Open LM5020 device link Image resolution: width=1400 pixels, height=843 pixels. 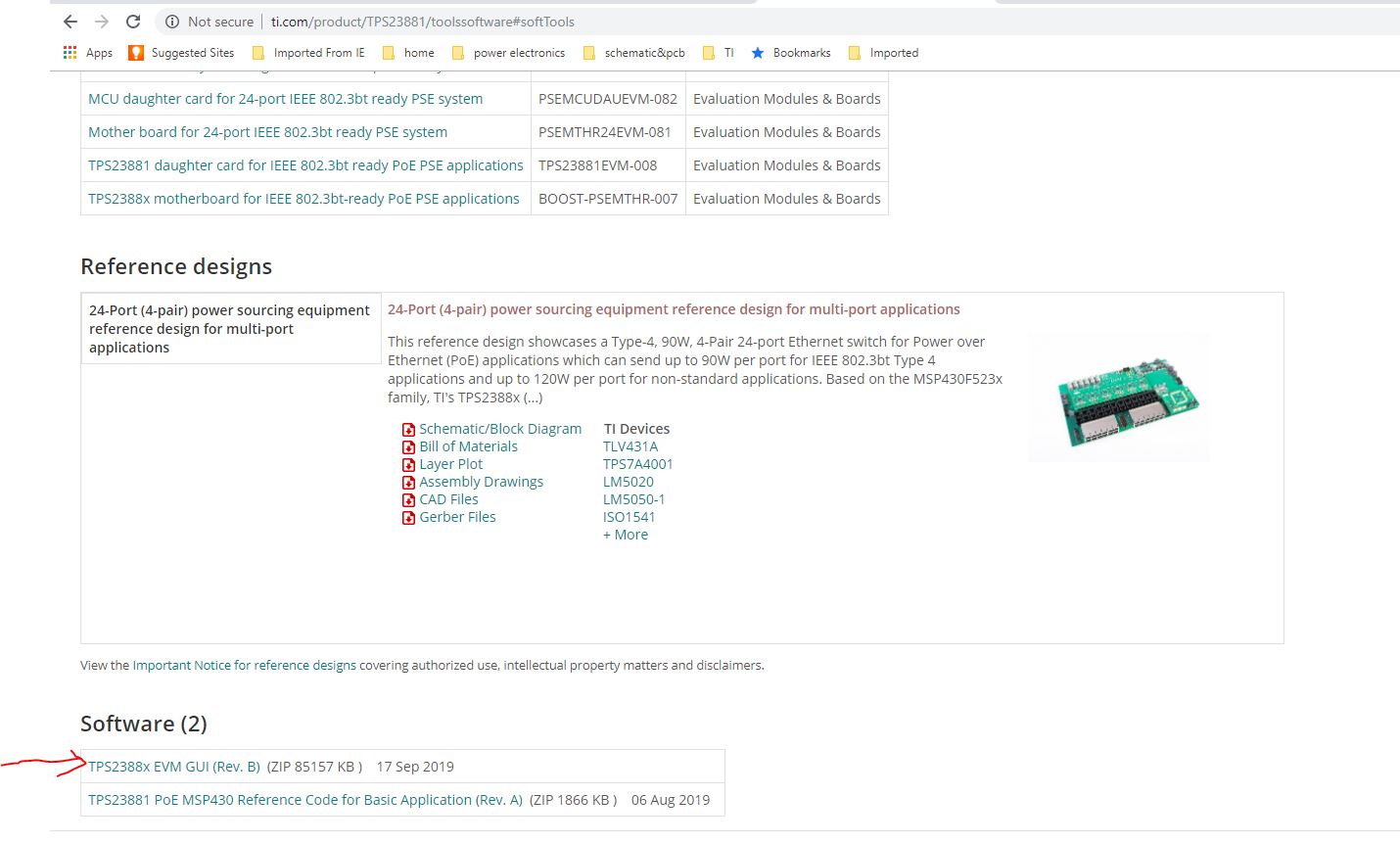[629, 482]
